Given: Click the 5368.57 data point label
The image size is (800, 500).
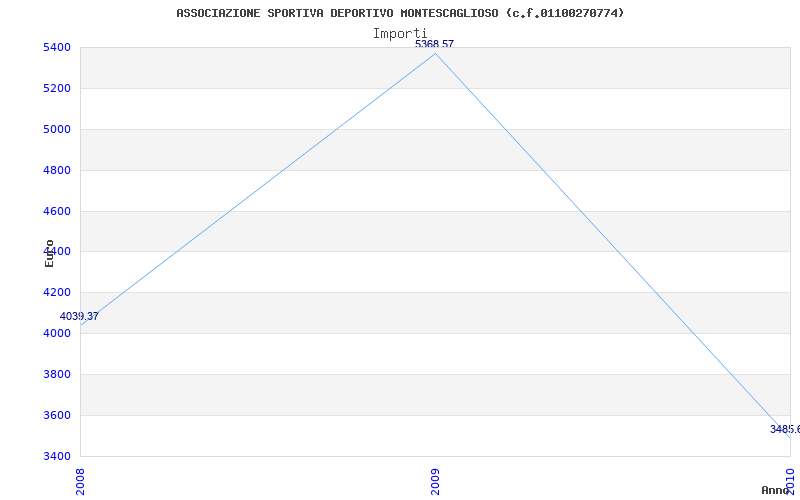Looking at the screenshot, I should [434, 44].
